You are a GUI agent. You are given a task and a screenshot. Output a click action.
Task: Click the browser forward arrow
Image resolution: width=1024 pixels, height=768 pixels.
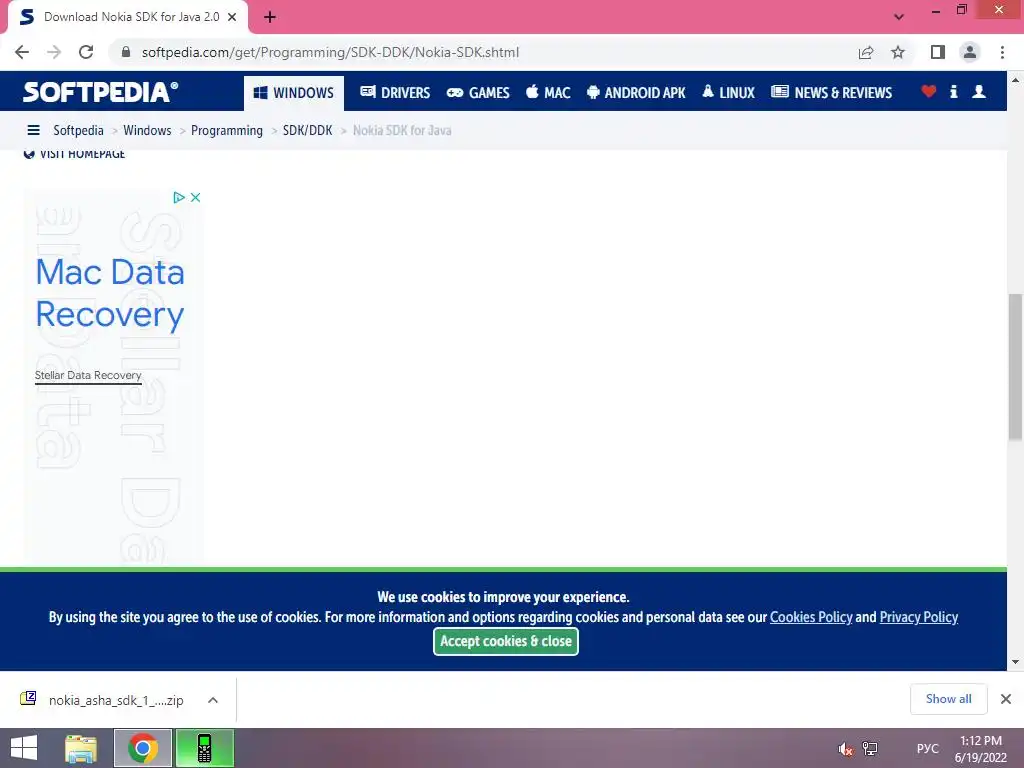tap(54, 52)
